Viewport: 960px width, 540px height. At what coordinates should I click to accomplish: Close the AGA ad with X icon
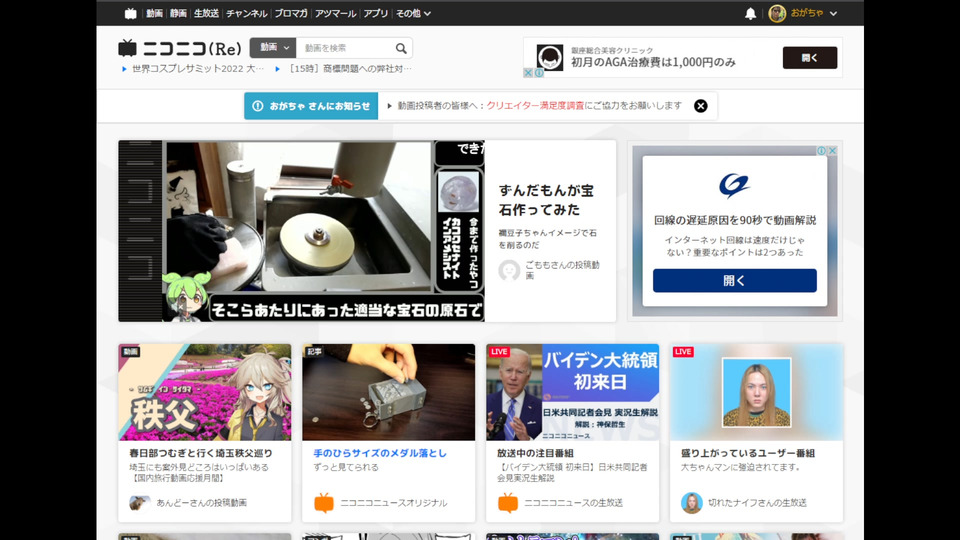[x=528, y=73]
